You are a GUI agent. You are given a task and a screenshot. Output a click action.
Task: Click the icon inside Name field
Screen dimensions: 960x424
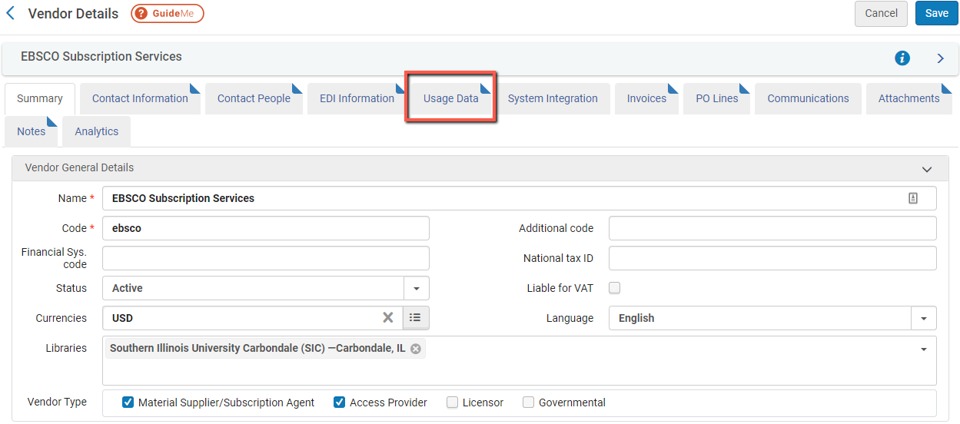913,198
